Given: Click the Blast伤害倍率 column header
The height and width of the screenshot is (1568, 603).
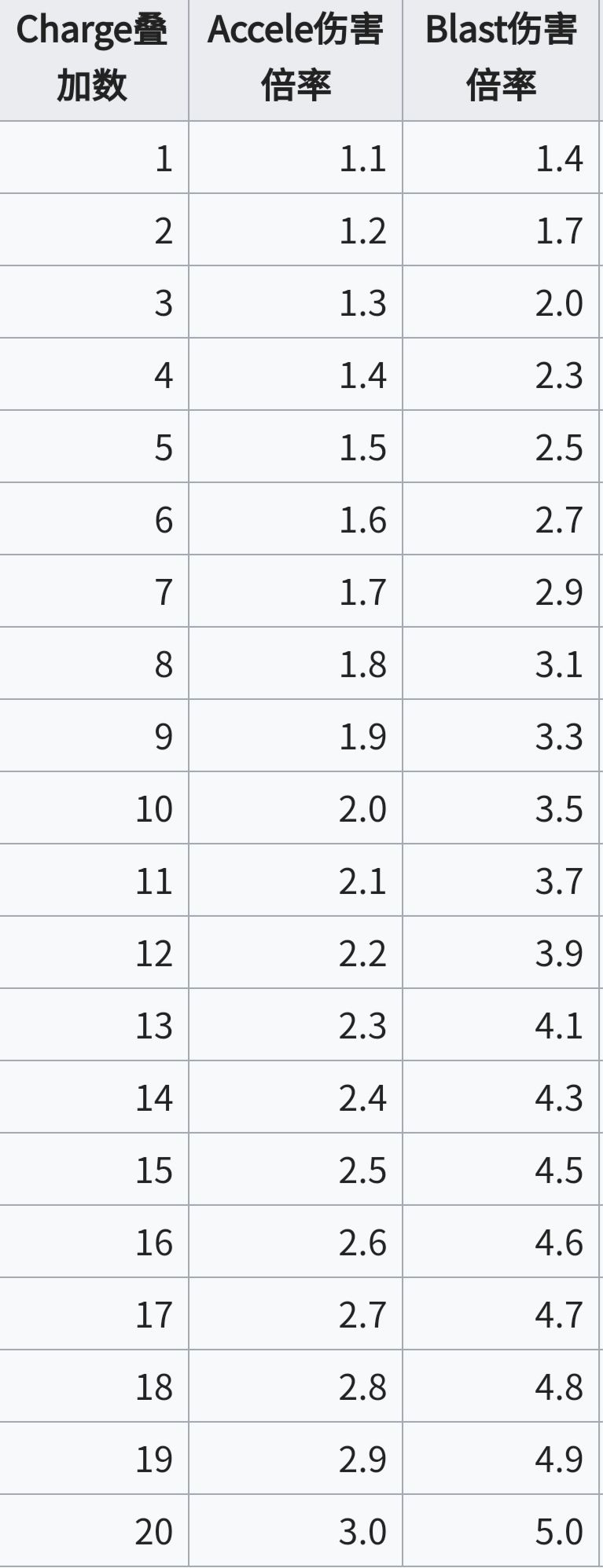Looking at the screenshot, I should (x=501, y=58).
